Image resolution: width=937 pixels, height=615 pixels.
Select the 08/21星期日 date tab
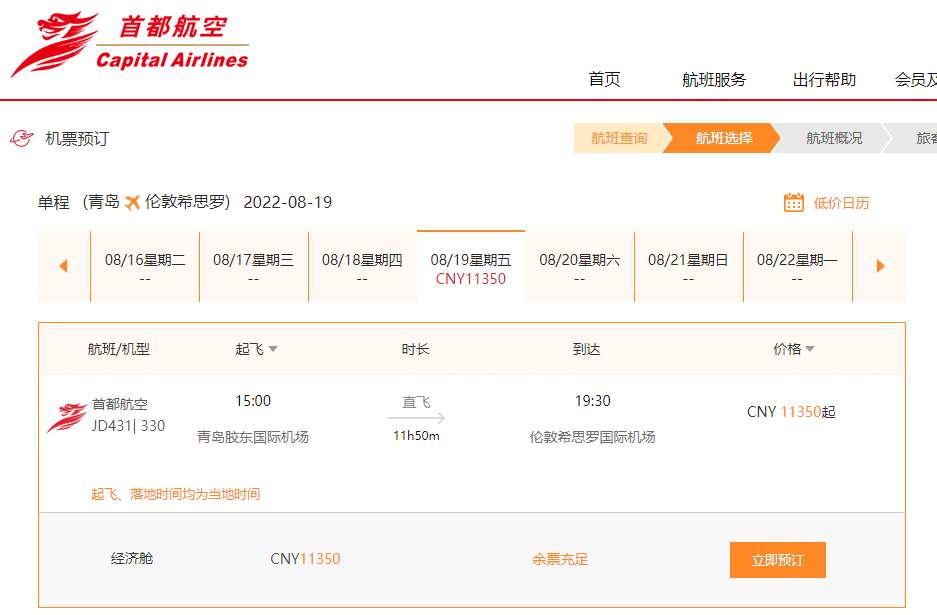[688, 267]
